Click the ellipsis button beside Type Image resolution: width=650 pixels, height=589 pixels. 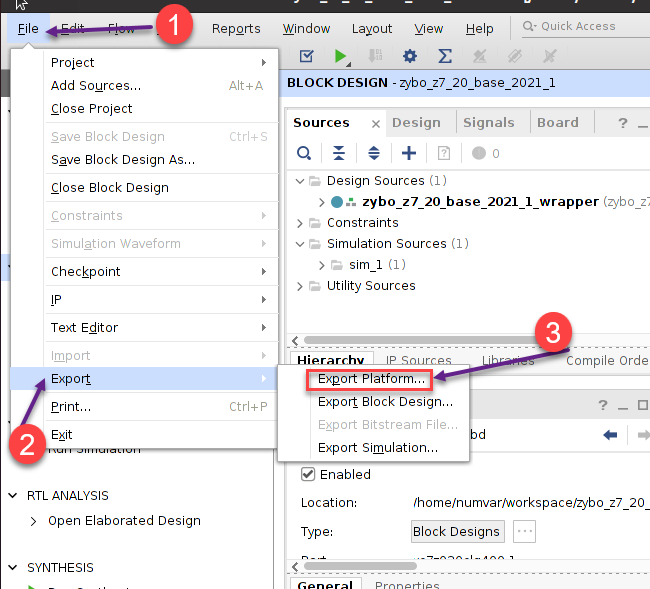point(524,532)
